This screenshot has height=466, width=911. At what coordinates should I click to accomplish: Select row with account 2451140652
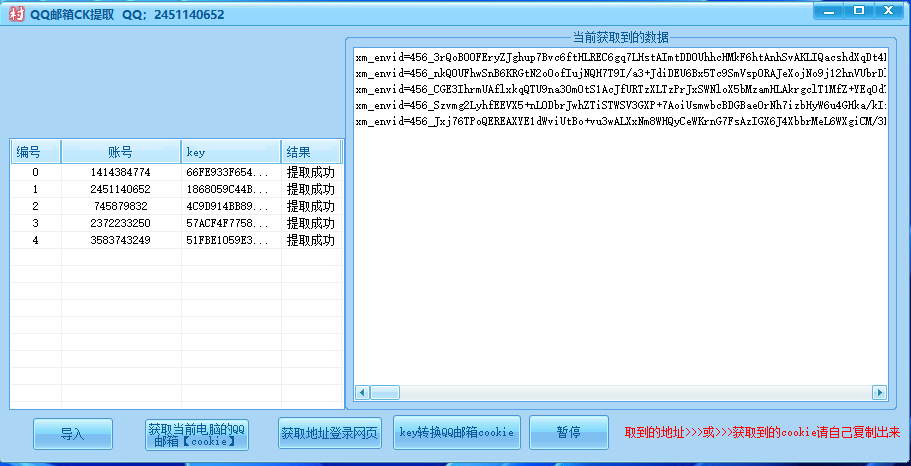tap(120, 189)
